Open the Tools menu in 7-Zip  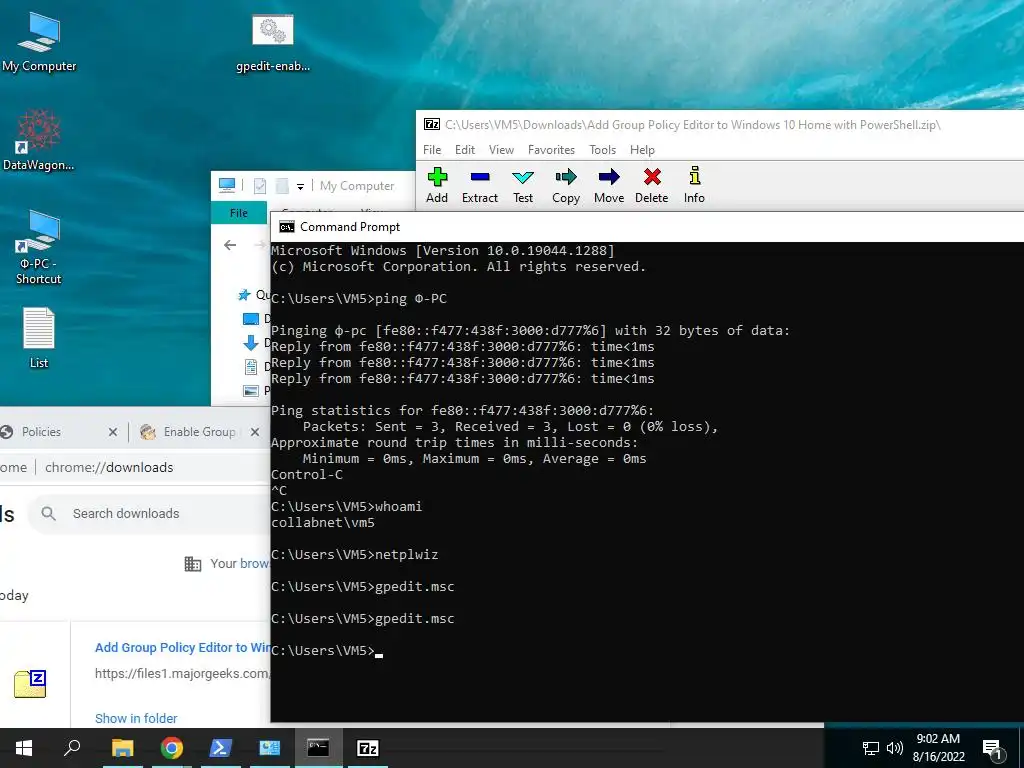tap(603, 150)
